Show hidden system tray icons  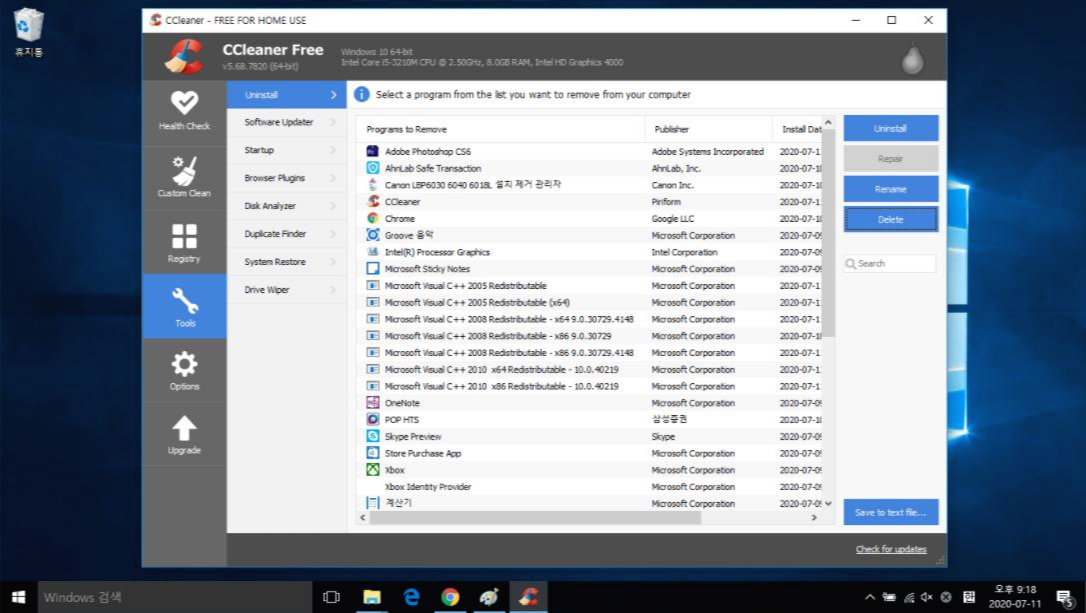pyautogui.click(x=870, y=597)
